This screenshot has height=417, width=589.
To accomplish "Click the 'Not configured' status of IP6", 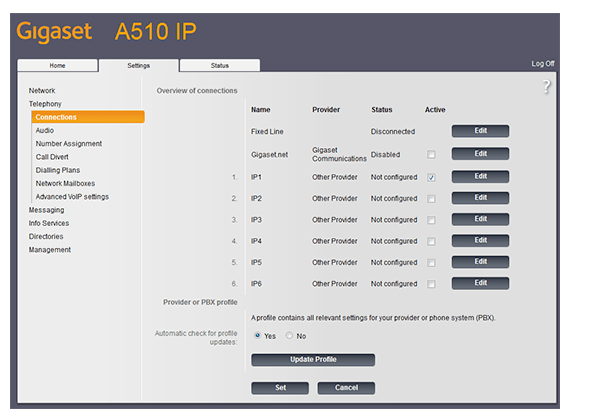I will click(394, 284).
